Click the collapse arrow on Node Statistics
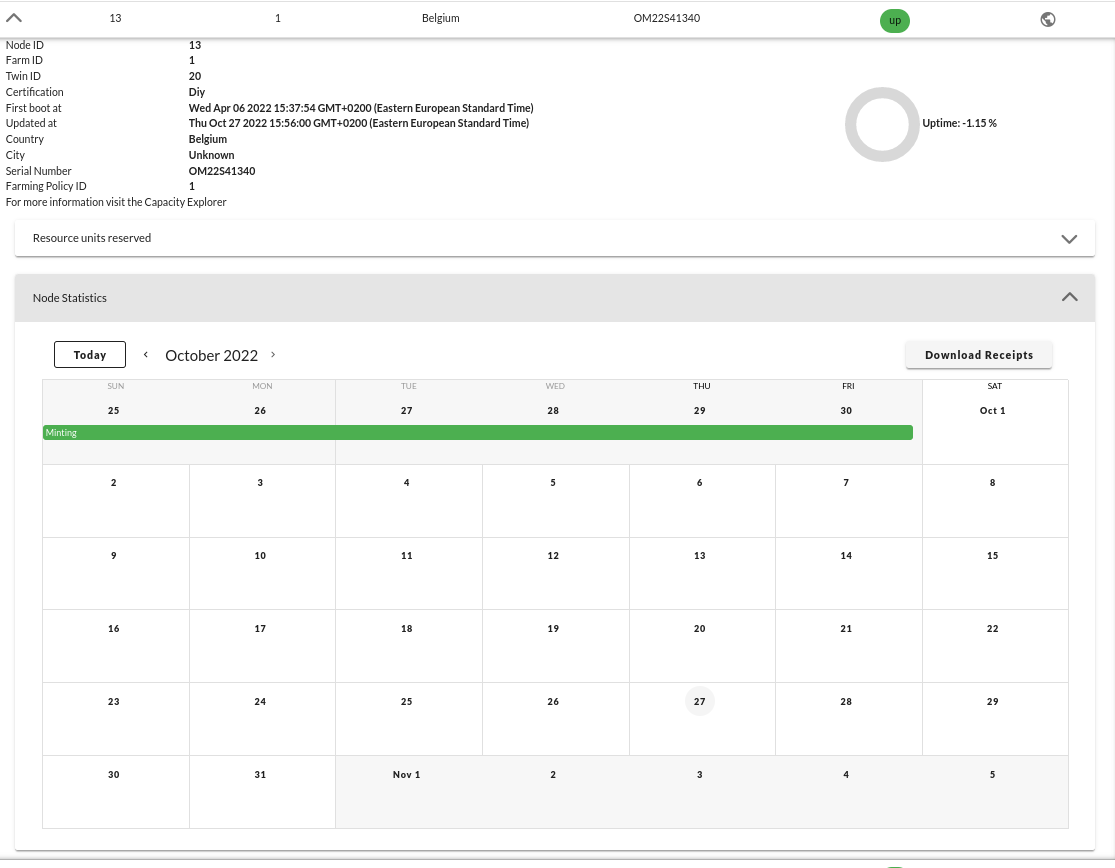Image resolution: width=1115 pixels, height=868 pixels. tap(1069, 296)
